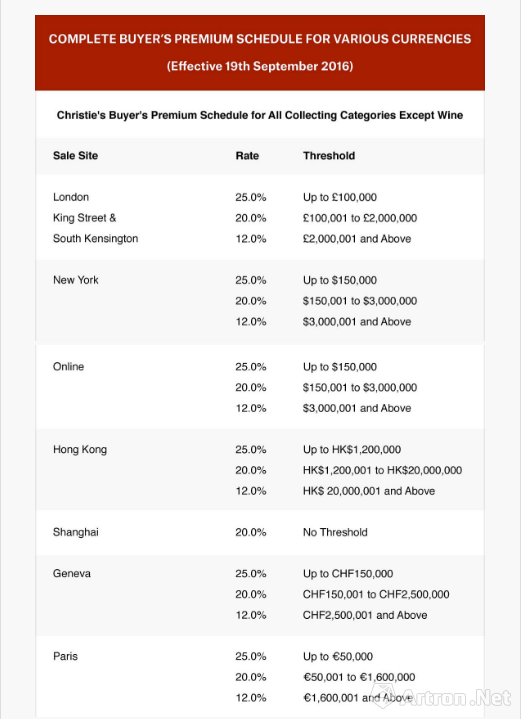Click 'CHF2,500,001 and Above' threshold
Viewport: 521px width, 719px height.
pyautogui.click(x=365, y=615)
